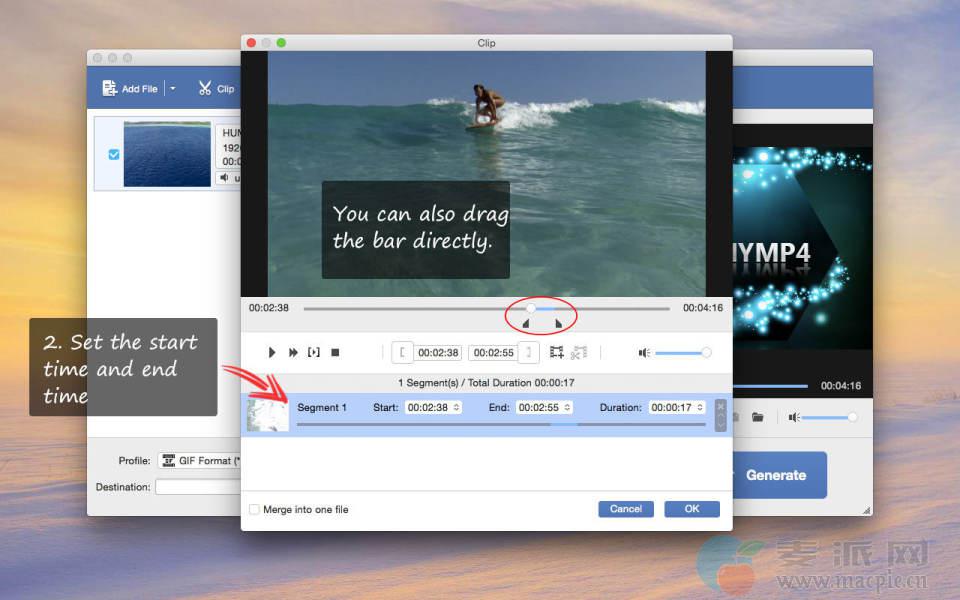Click the segment End time stepper
This screenshot has height=600, width=960.
click(x=568, y=407)
